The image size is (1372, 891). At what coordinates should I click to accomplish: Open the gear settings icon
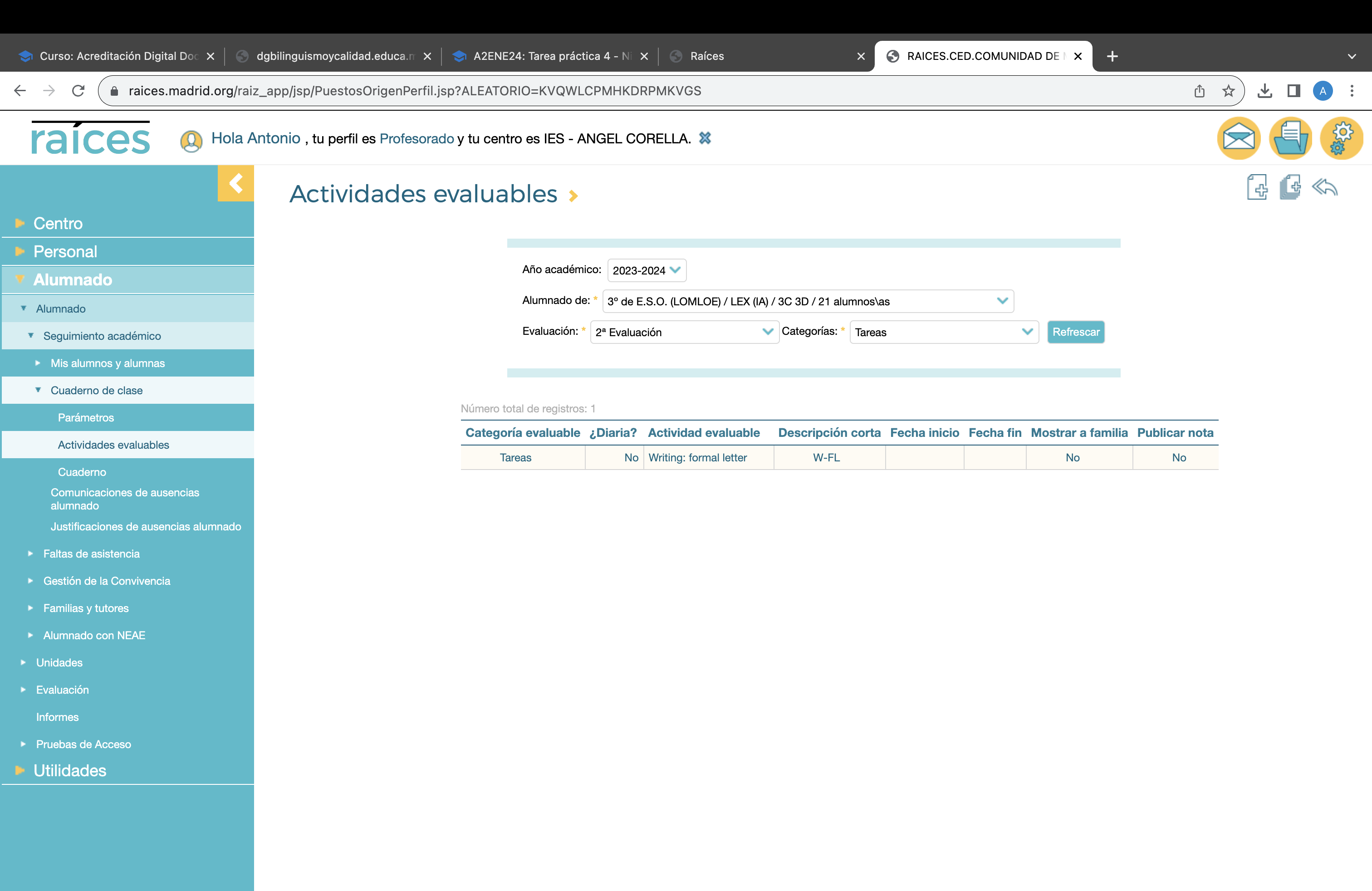pyautogui.click(x=1341, y=138)
